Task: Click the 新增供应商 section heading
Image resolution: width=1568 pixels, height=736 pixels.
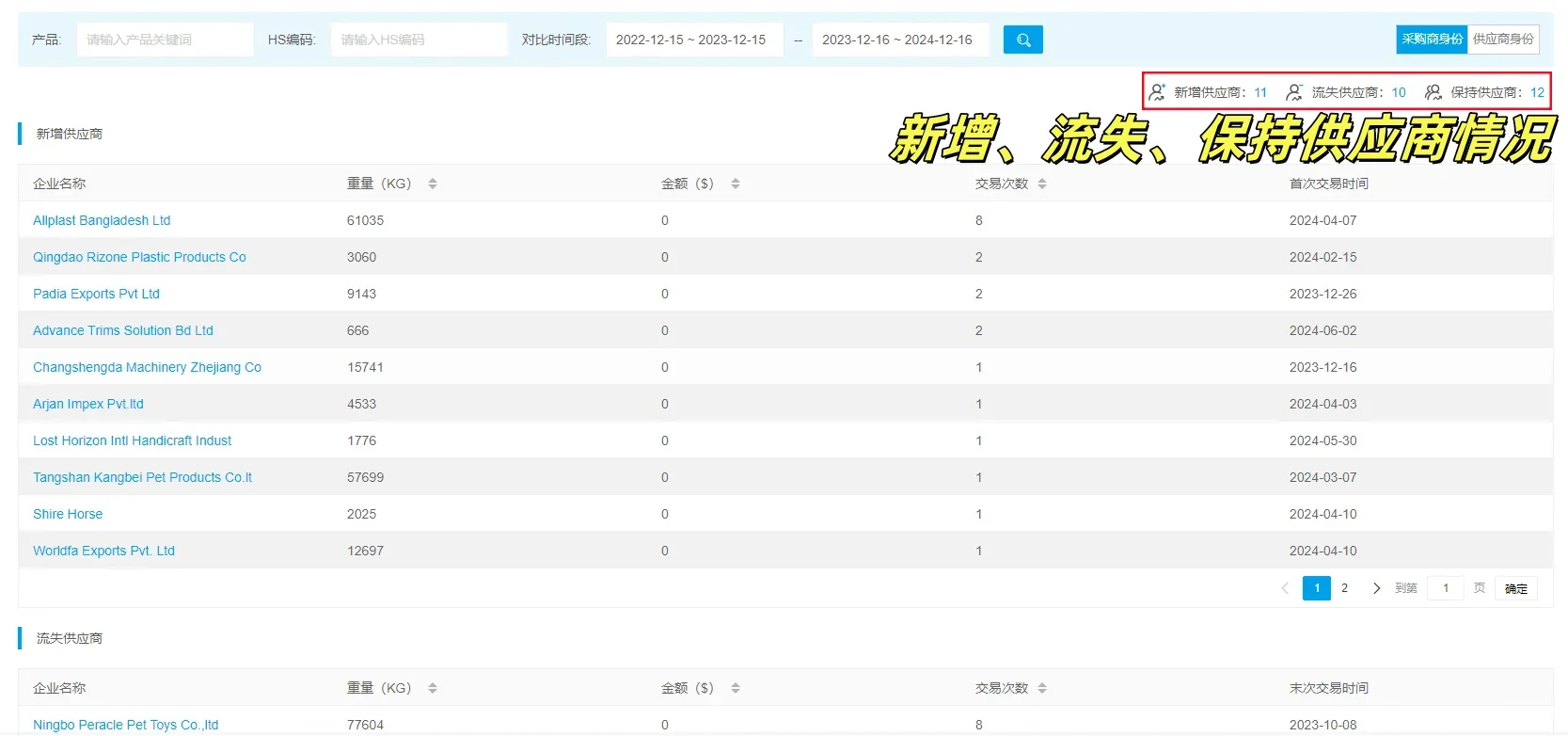Action: tap(70, 134)
